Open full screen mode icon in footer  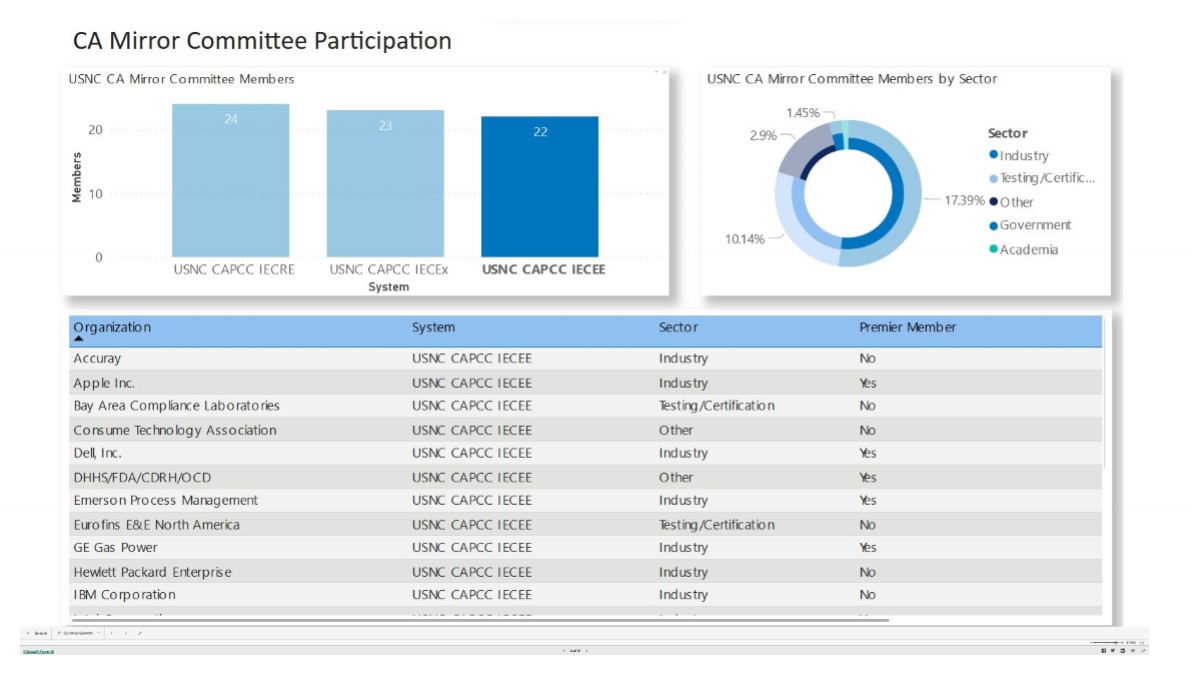pyautogui.click(x=1143, y=651)
